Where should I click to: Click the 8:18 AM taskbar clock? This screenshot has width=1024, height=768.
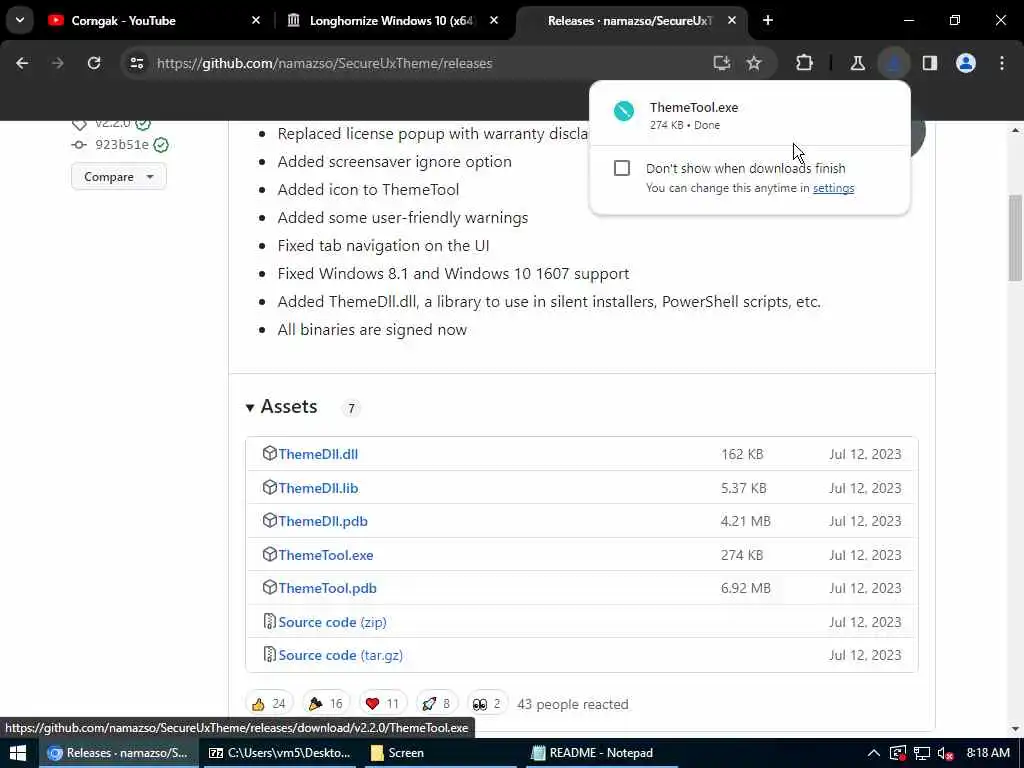[x=988, y=753]
